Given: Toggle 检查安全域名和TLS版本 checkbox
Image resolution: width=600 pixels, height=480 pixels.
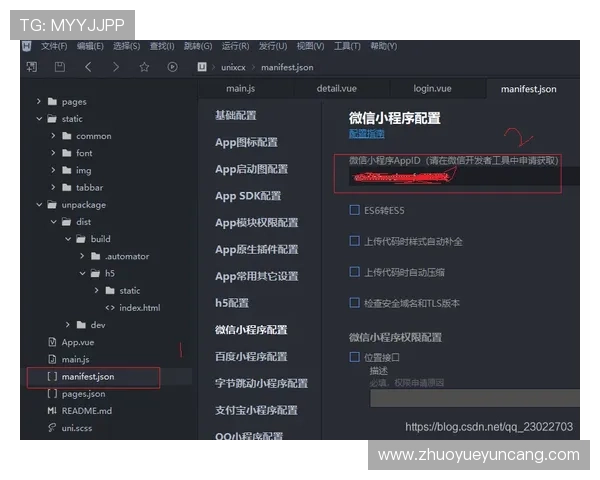Looking at the screenshot, I should pyautogui.click(x=355, y=303).
